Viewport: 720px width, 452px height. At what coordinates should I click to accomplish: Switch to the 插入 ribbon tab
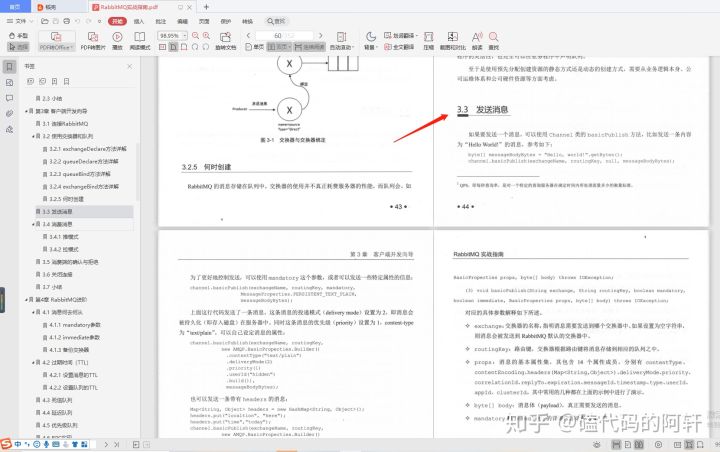[x=139, y=21]
